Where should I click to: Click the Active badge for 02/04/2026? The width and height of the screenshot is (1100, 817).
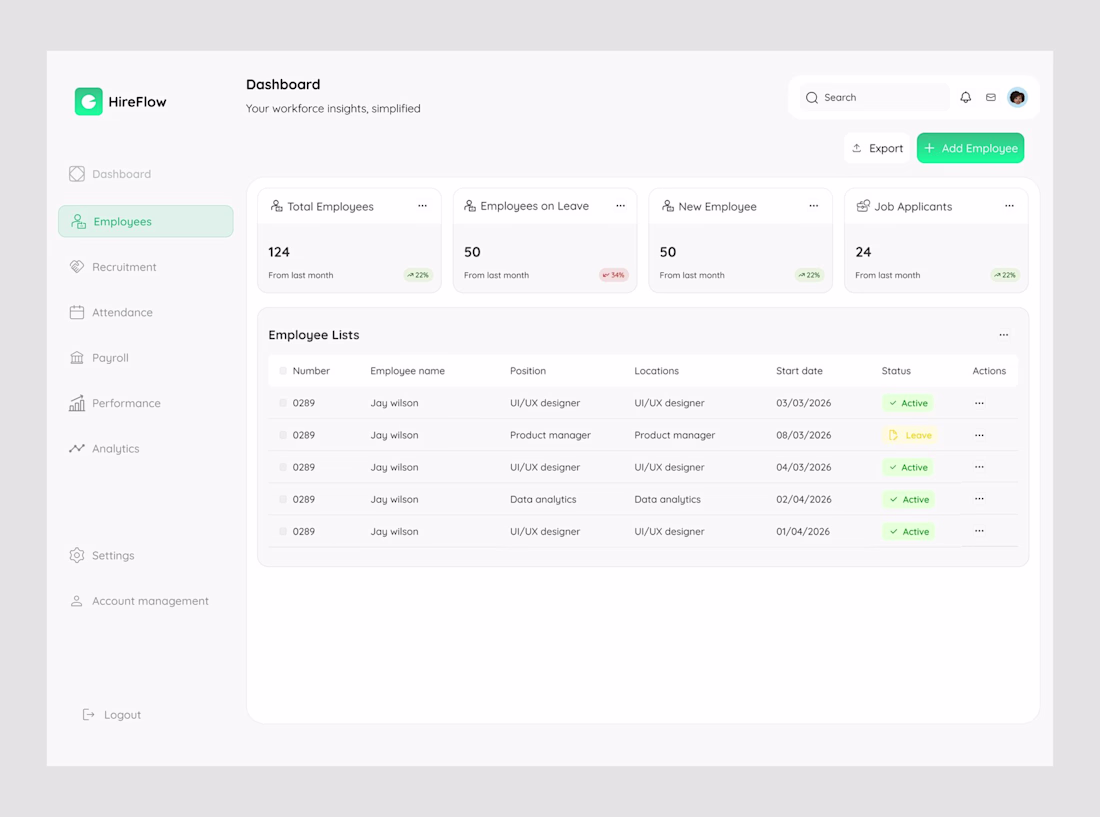tap(908, 500)
